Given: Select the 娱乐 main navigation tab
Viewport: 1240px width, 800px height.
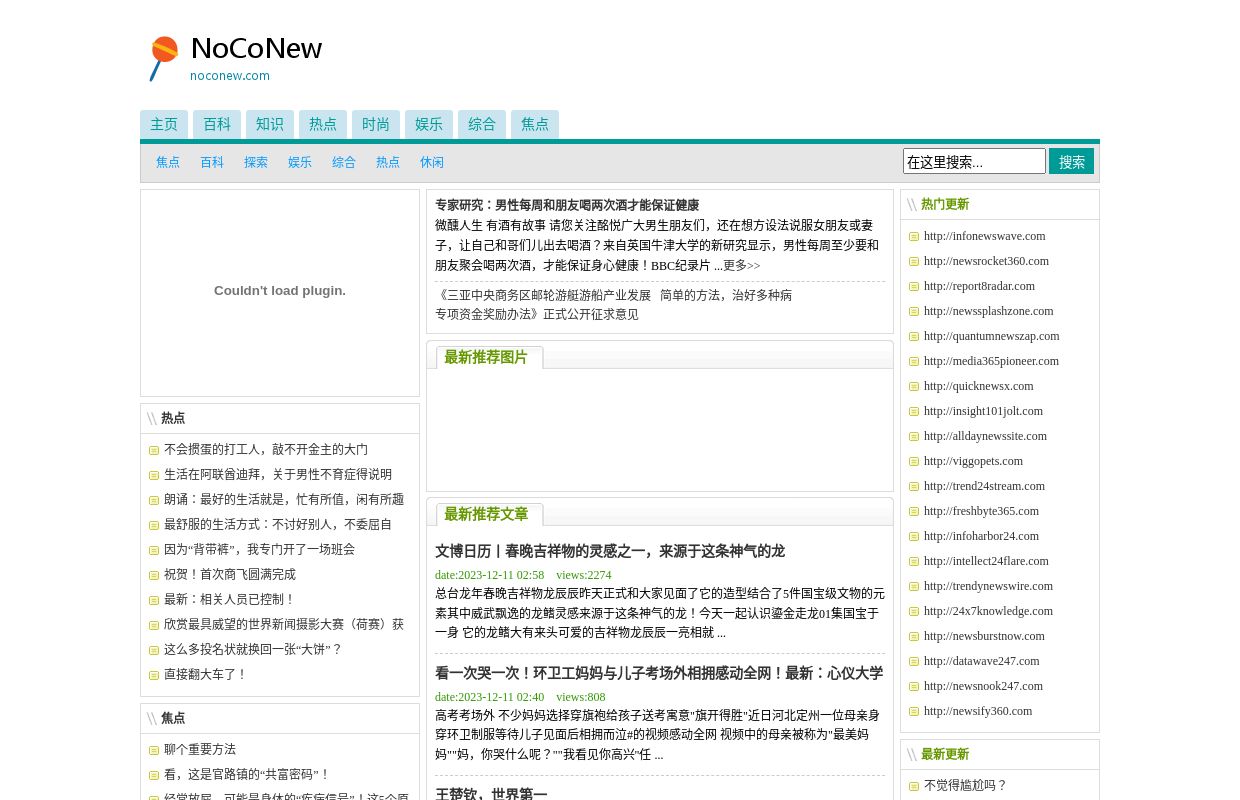Looking at the screenshot, I should pos(429,125).
